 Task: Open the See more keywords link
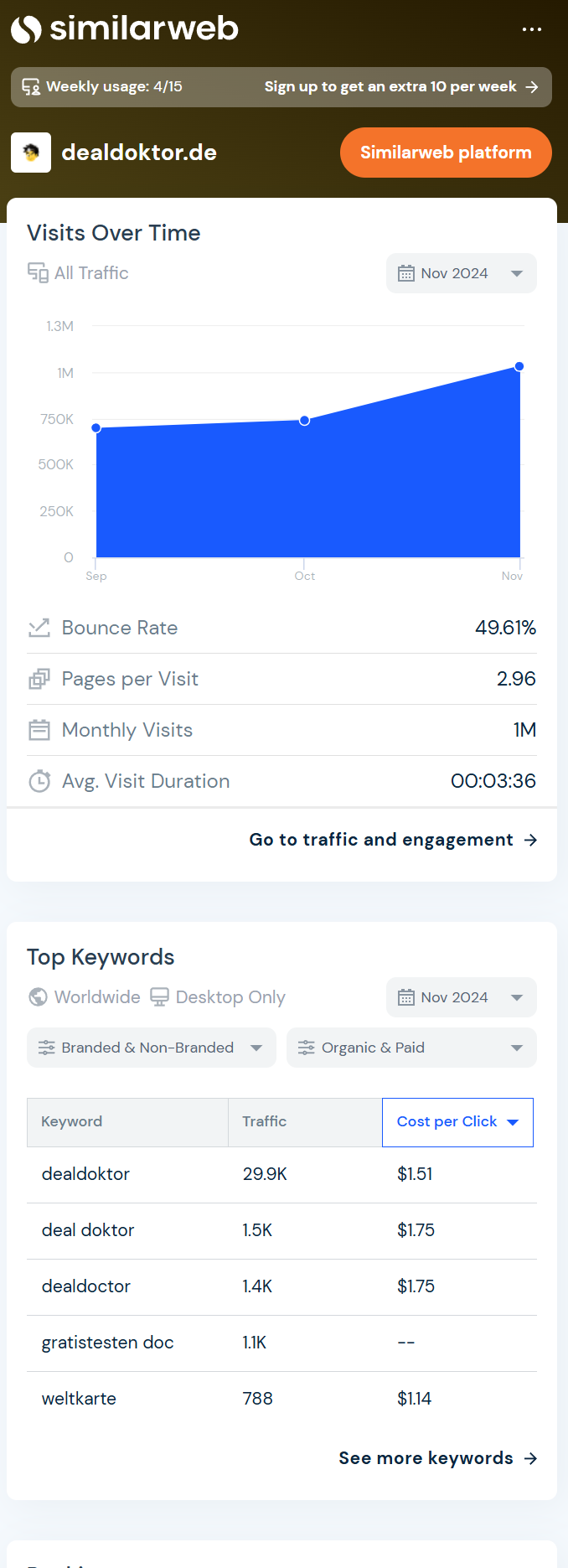pos(436,1458)
